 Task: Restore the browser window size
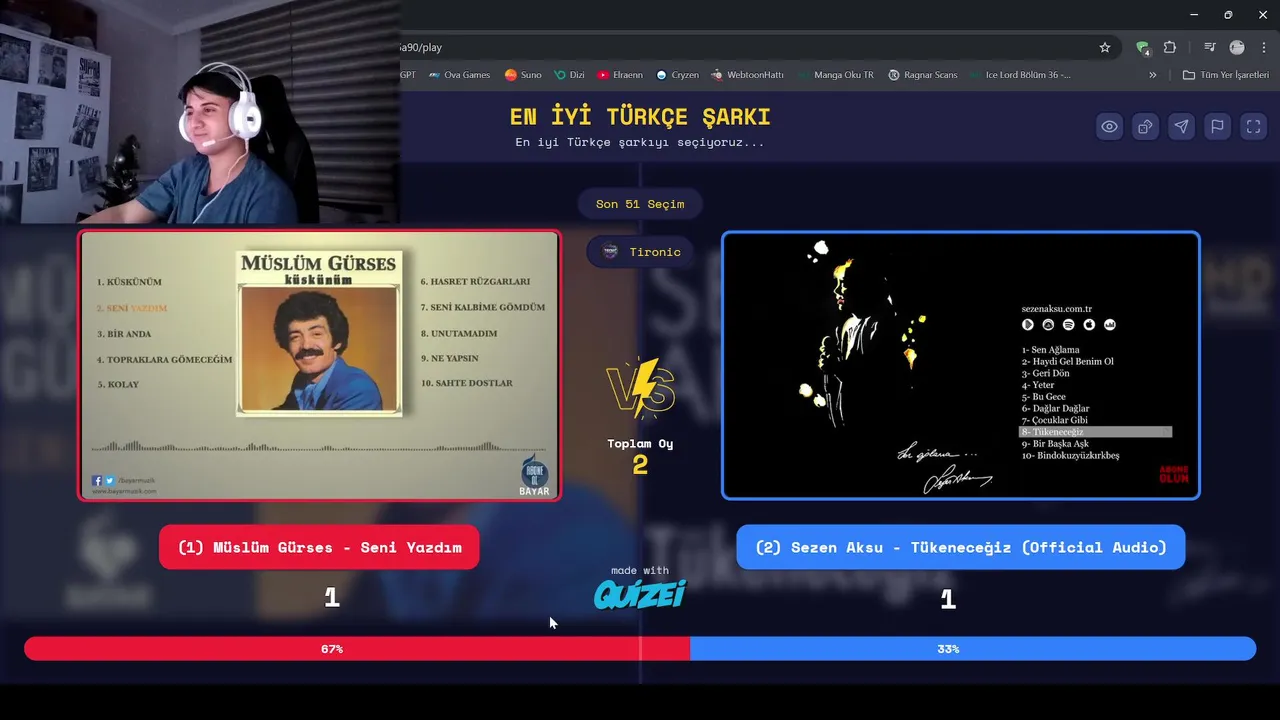tap(1228, 15)
